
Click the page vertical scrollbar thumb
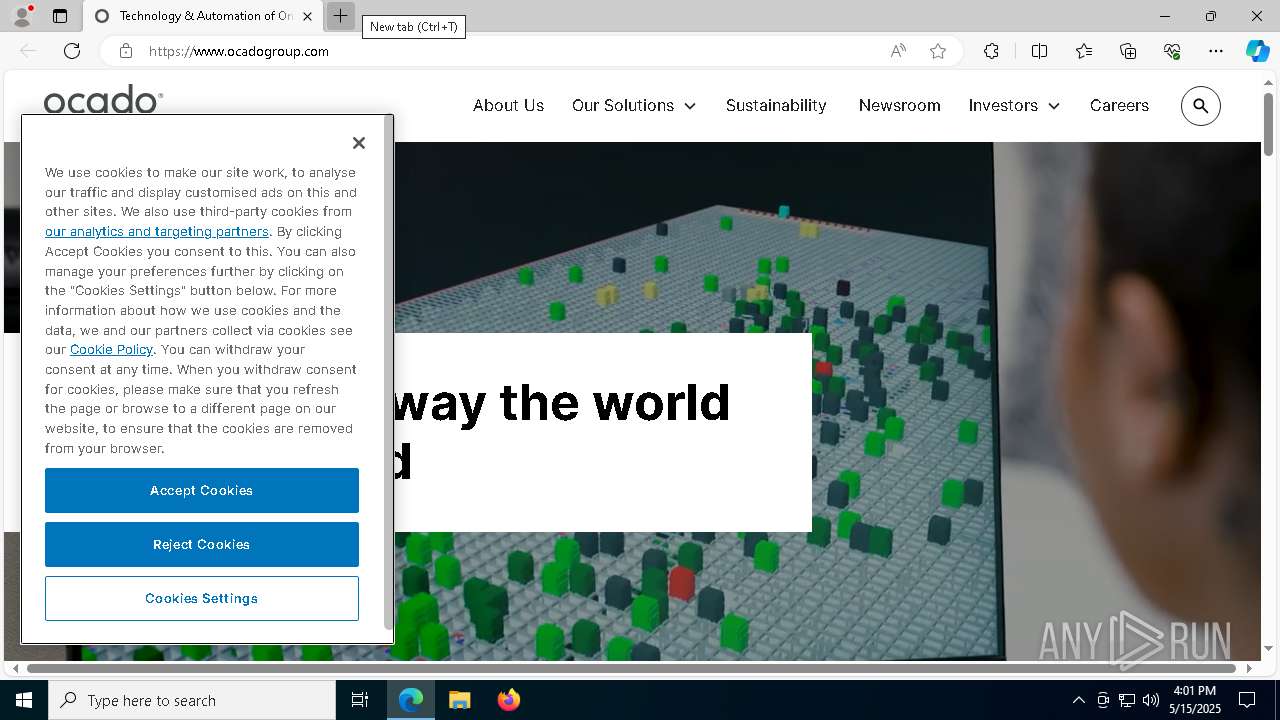tap(1268, 123)
